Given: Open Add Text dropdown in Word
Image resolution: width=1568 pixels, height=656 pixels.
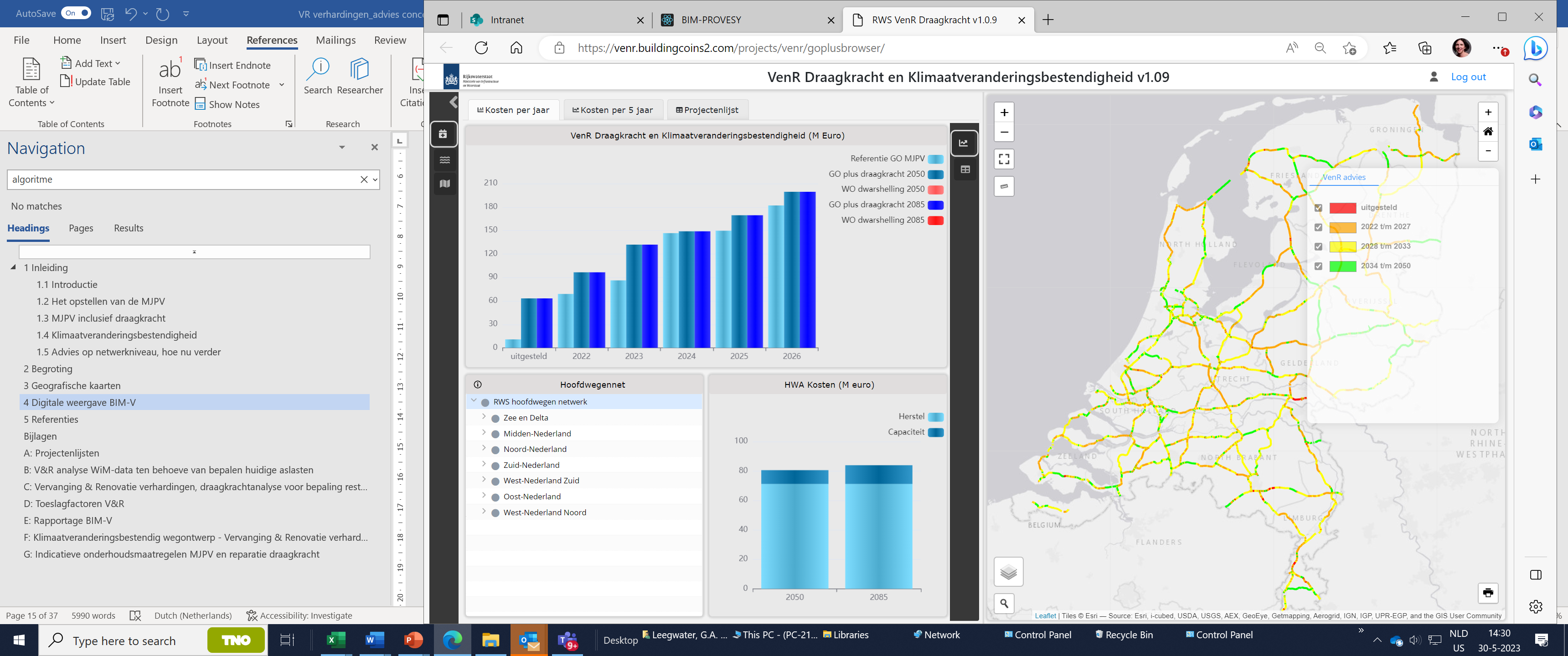Looking at the screenshot, I should click(x=91, y=63).
